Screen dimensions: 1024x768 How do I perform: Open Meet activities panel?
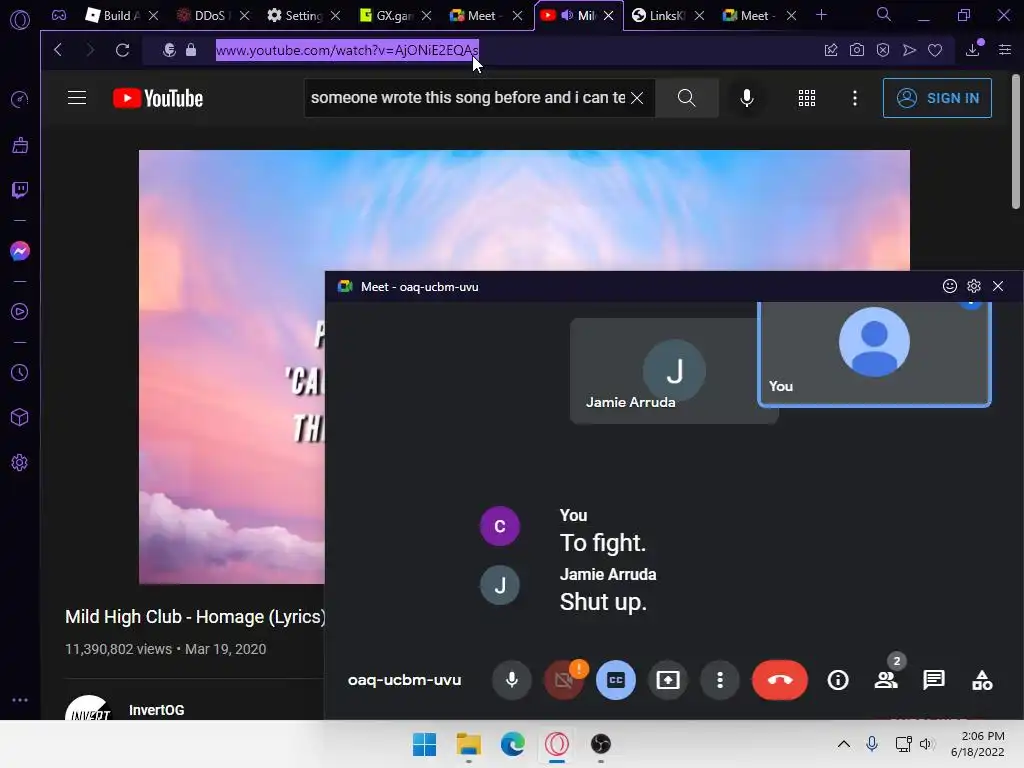tap(982, 680)
